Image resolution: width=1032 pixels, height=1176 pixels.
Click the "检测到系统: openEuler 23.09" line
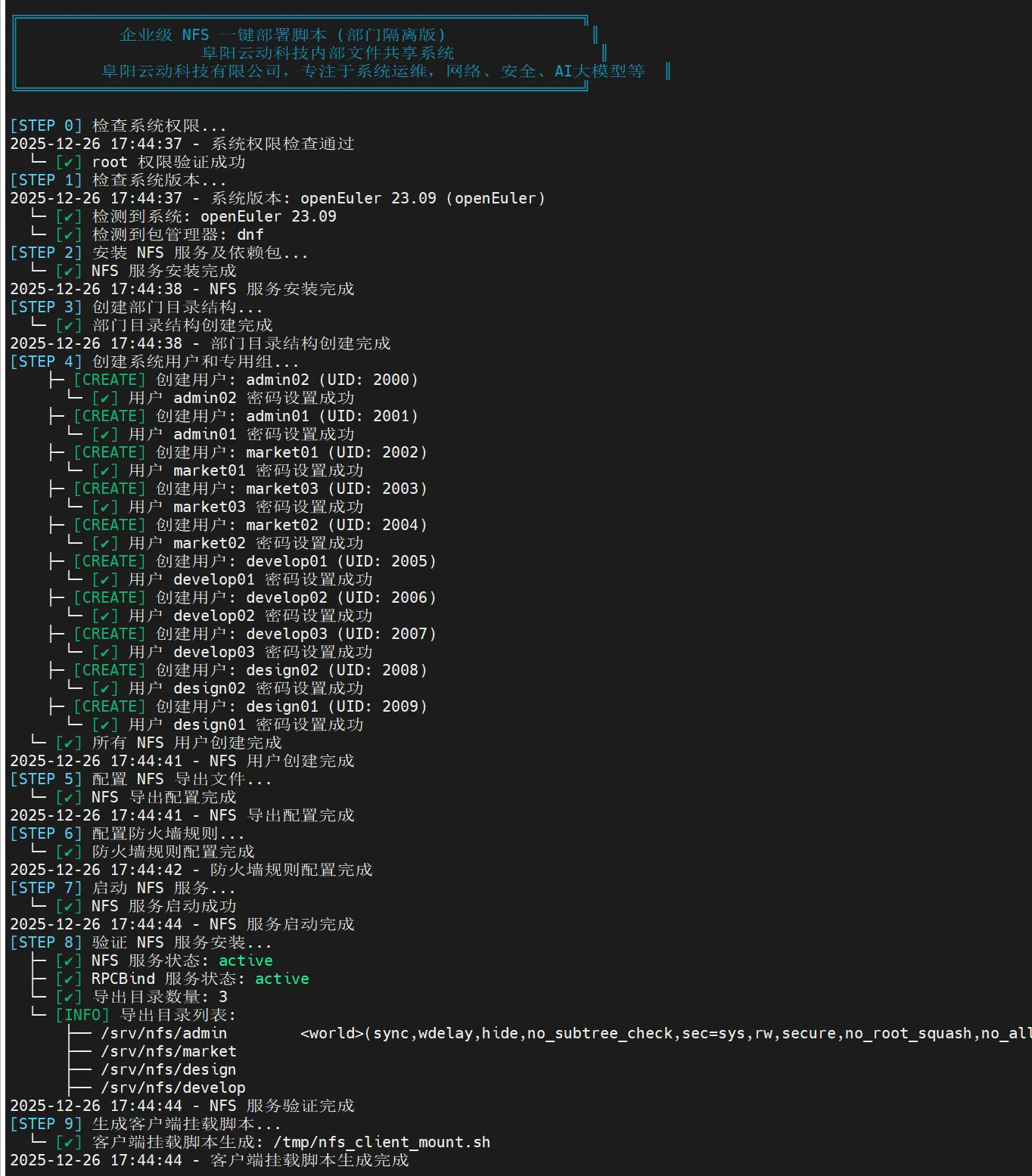214,216
